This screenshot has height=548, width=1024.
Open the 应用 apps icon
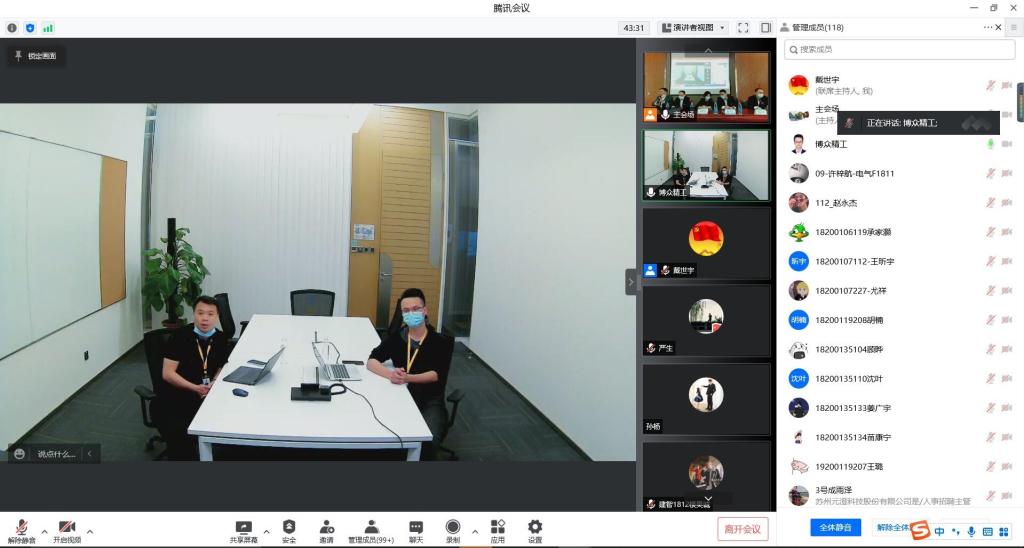coord(497,530)
